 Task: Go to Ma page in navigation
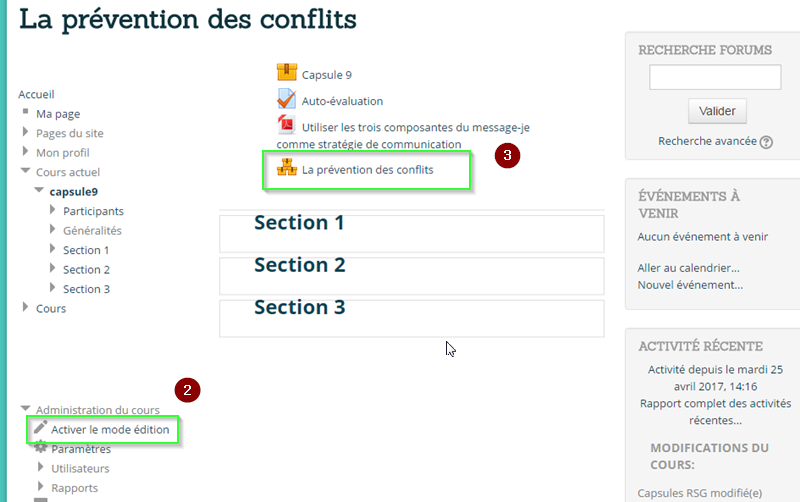tap(58, 114)
